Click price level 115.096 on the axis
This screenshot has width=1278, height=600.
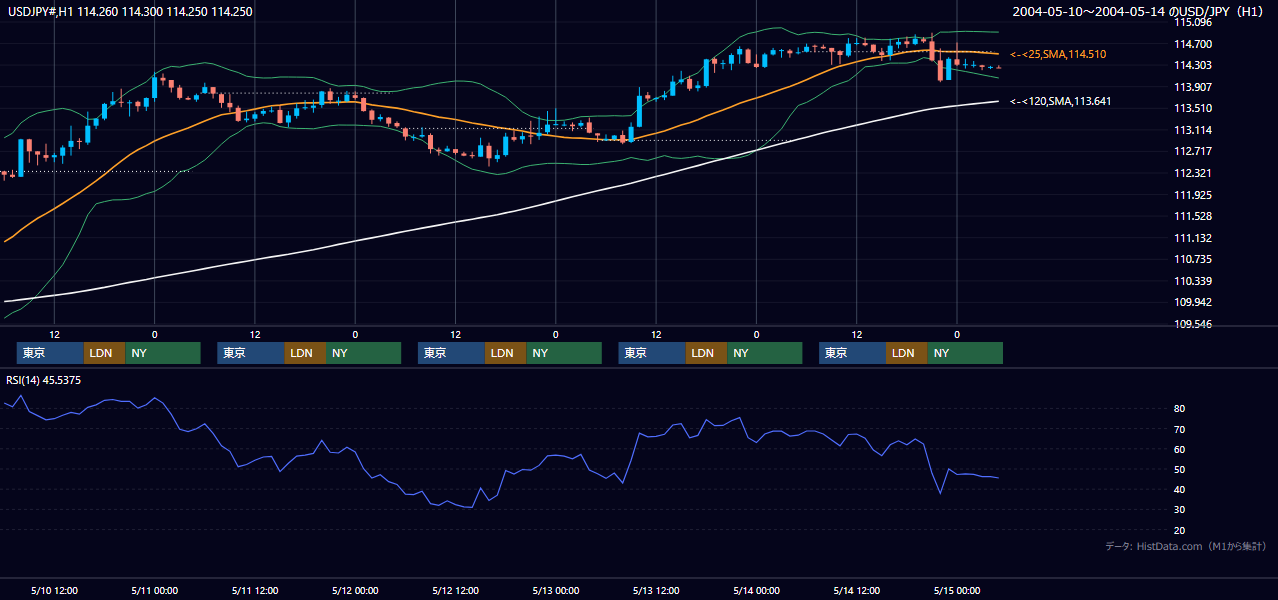1192,22
